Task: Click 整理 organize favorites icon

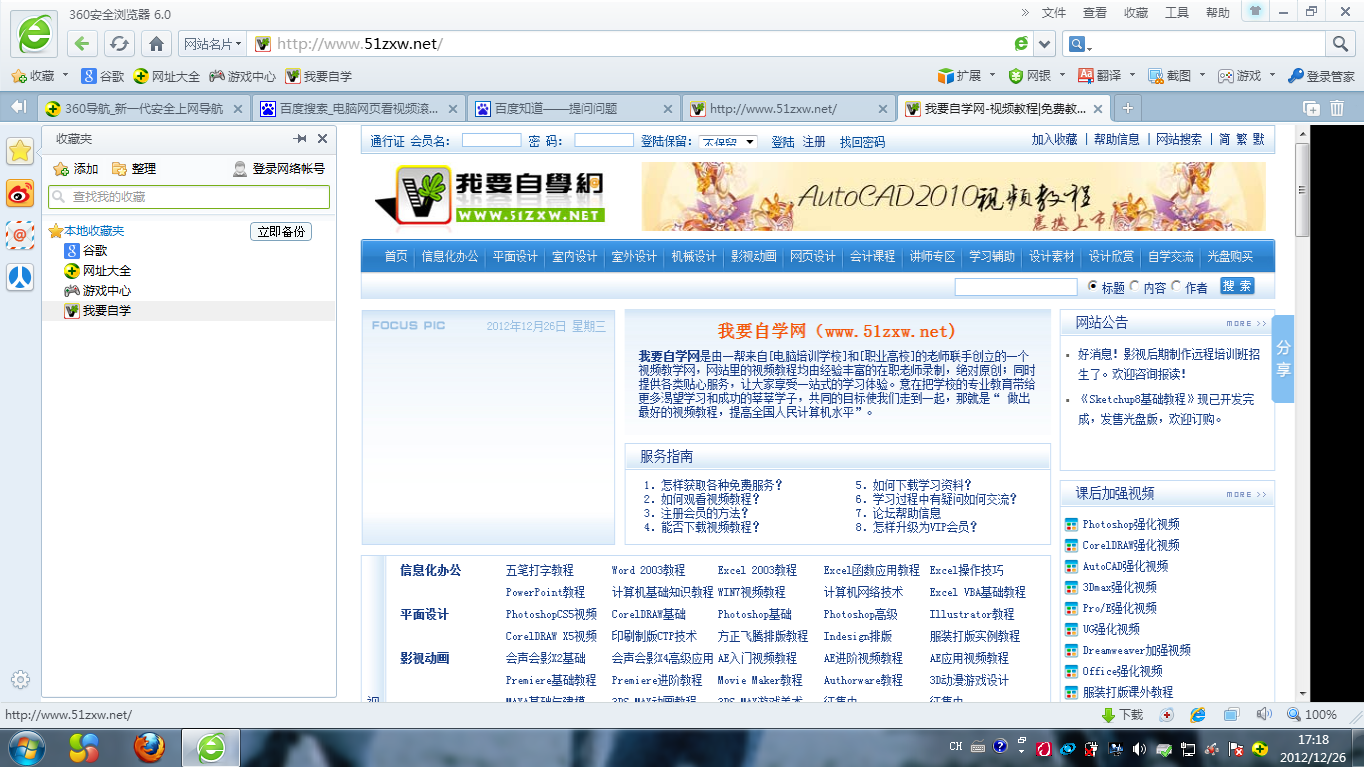Action: (134, 169)
